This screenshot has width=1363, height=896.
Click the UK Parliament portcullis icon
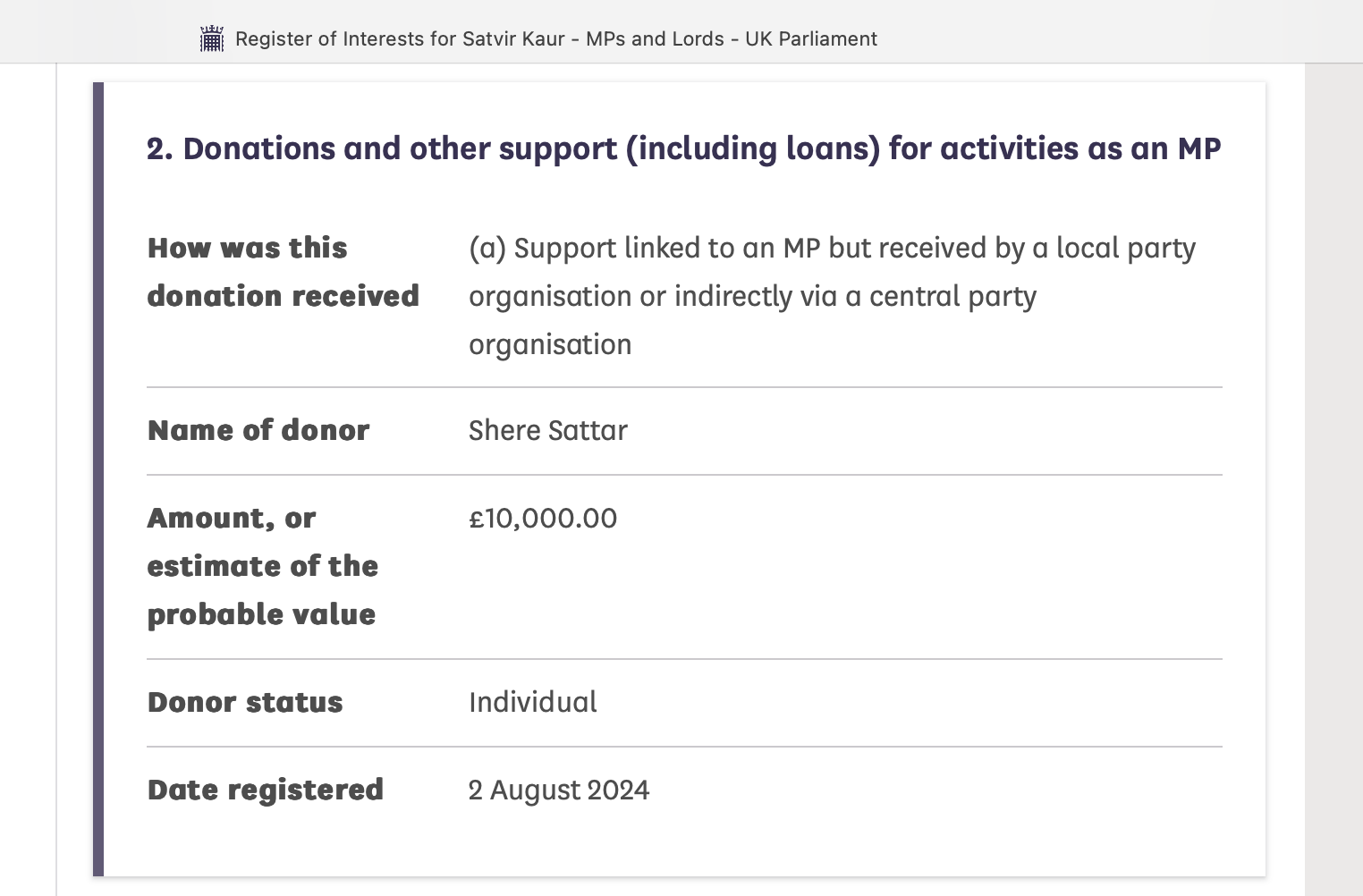click(x=212, y=39)
